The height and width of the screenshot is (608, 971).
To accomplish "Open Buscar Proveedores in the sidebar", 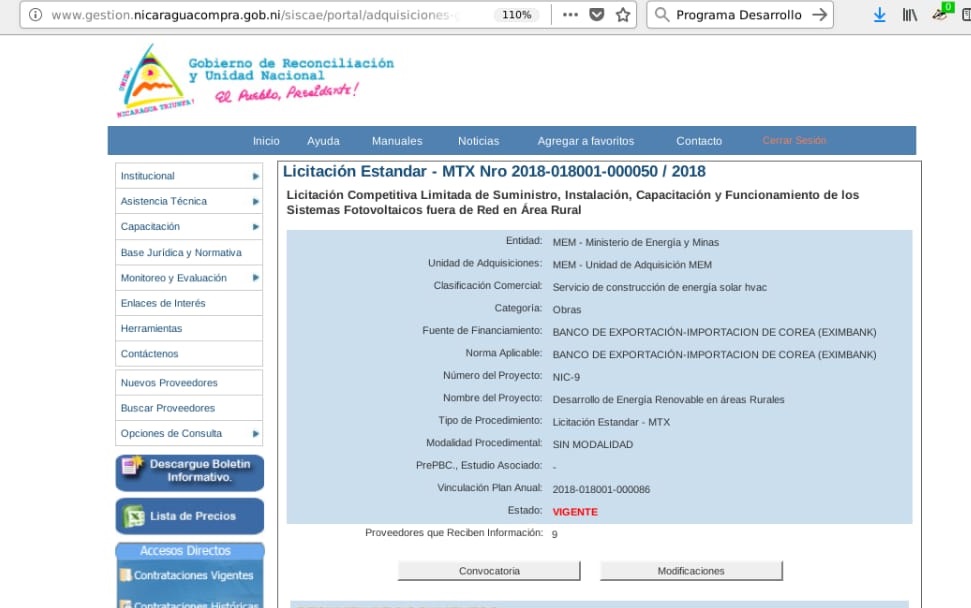I will (x=189, y=409).
